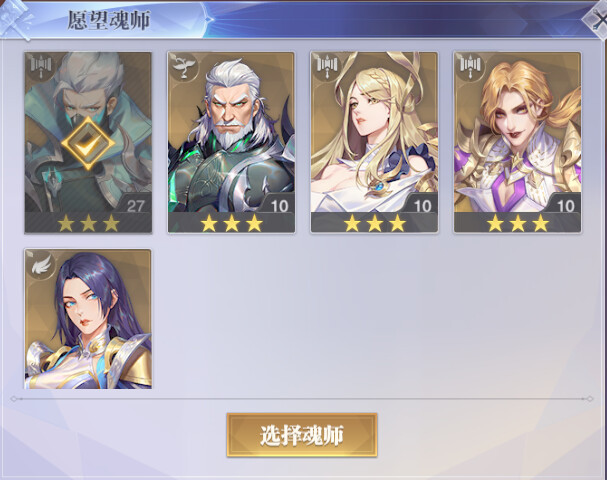
Task: Click the 选择魂师 button
Action: (302, 435)
